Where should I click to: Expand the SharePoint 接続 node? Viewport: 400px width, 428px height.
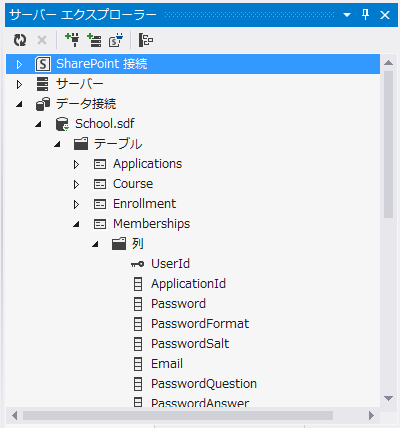click(19, 64)
